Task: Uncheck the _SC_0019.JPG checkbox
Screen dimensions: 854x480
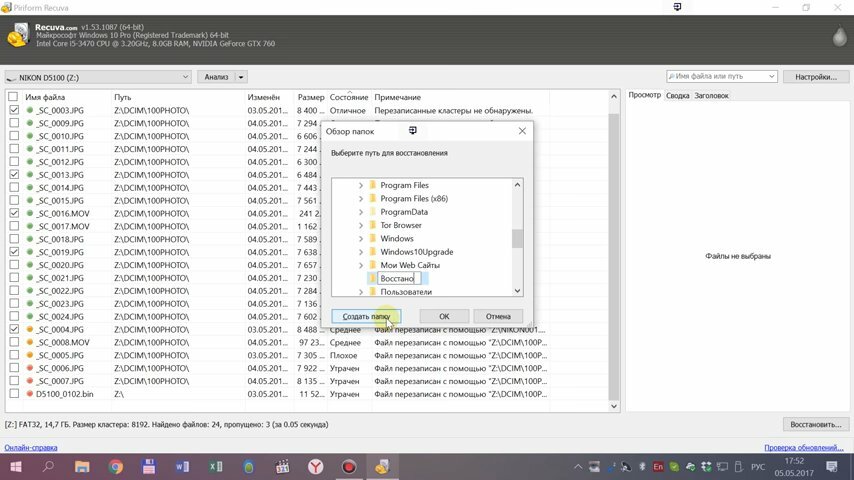Action: point(14,252)
